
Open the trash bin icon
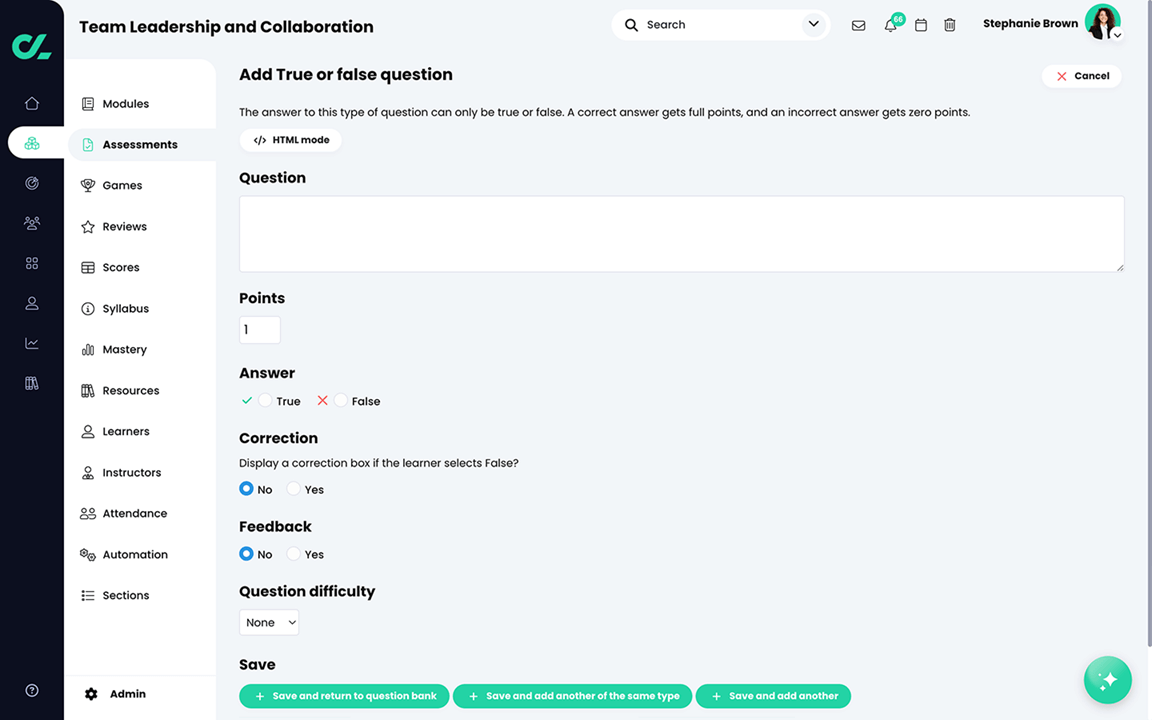pos(950,25)
